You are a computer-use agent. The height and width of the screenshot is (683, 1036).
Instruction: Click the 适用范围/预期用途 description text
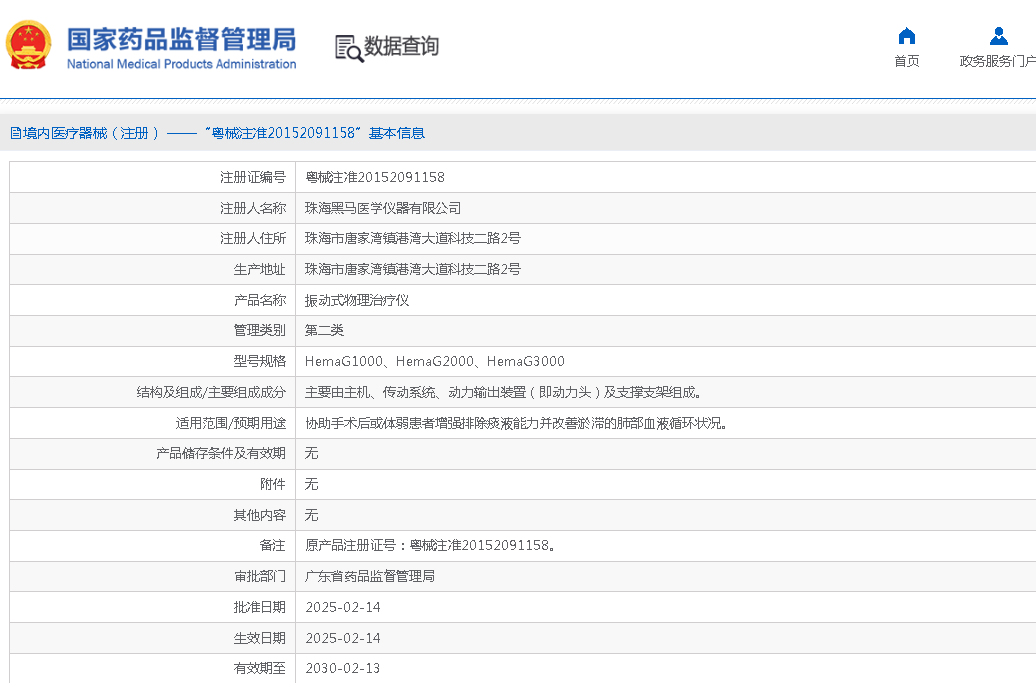515,423
